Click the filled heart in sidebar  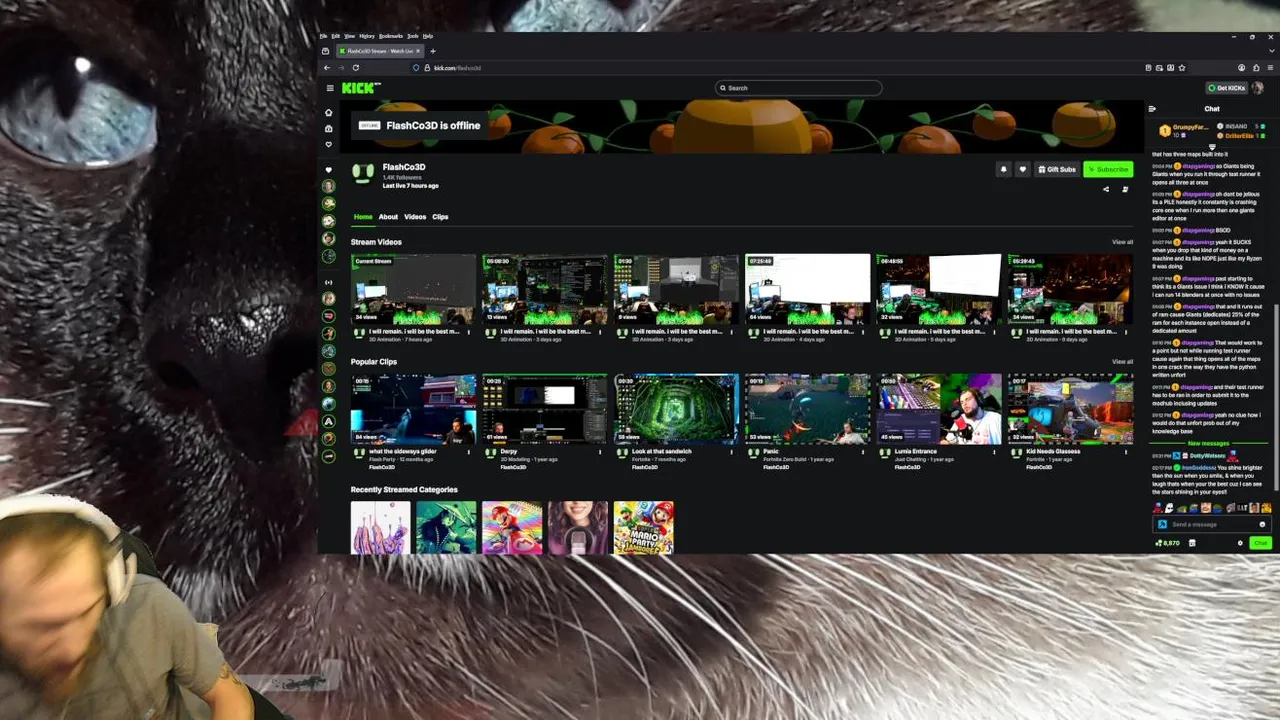[329, 170]
